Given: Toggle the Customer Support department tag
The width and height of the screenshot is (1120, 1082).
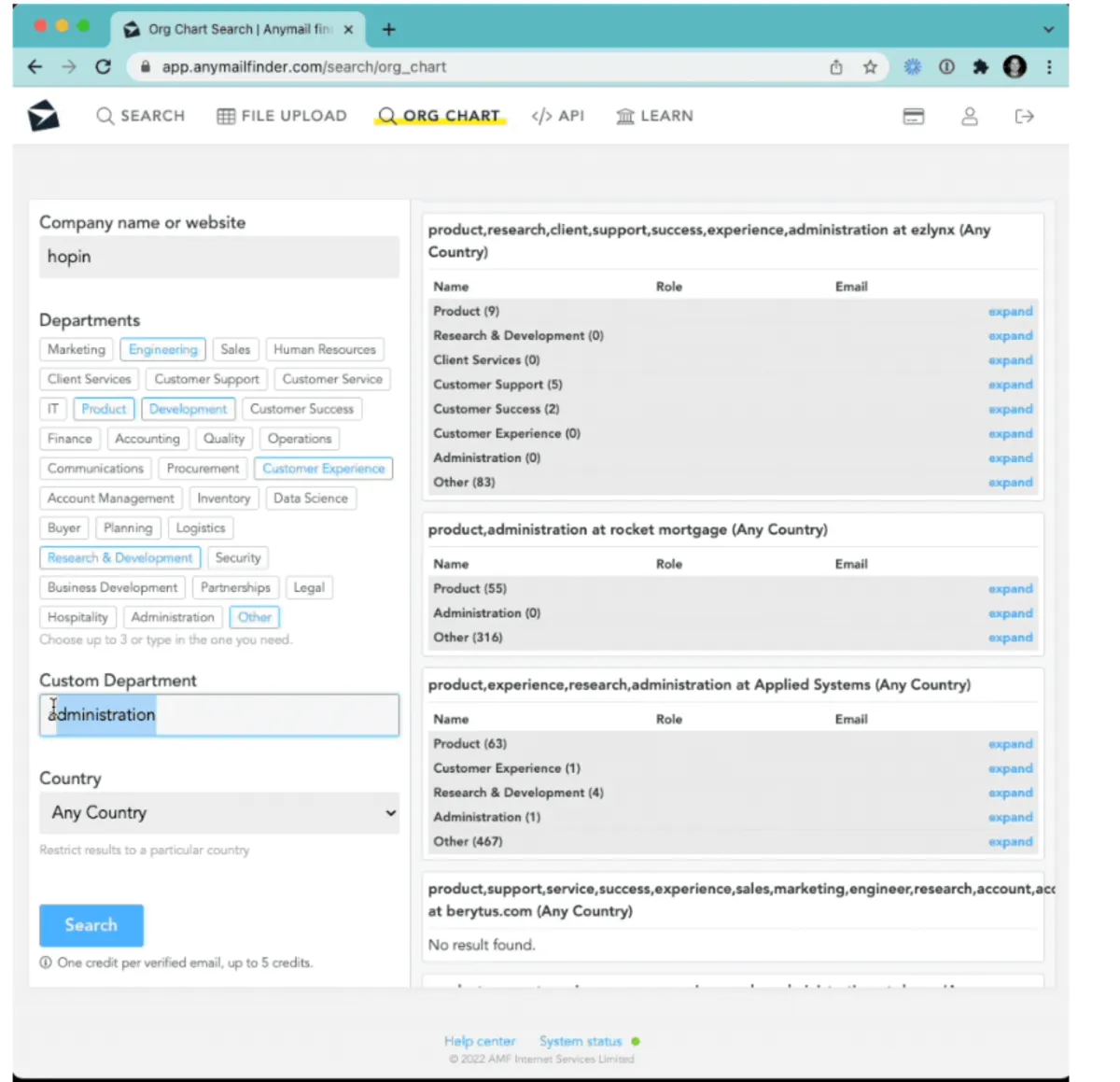Looking at the screenshot, I should tap(207, 379).
